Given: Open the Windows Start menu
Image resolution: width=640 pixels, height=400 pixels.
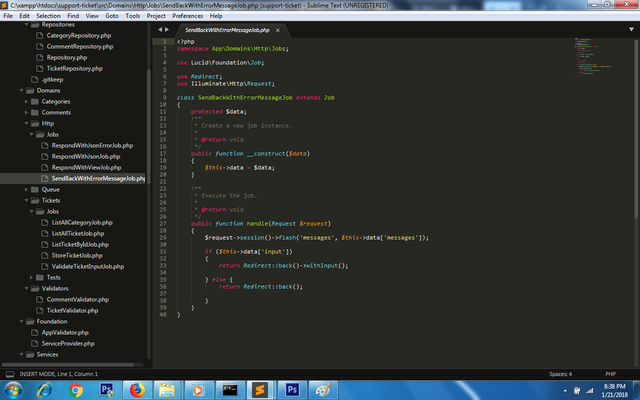Looking at the screenshot, I should coord(13,390).
